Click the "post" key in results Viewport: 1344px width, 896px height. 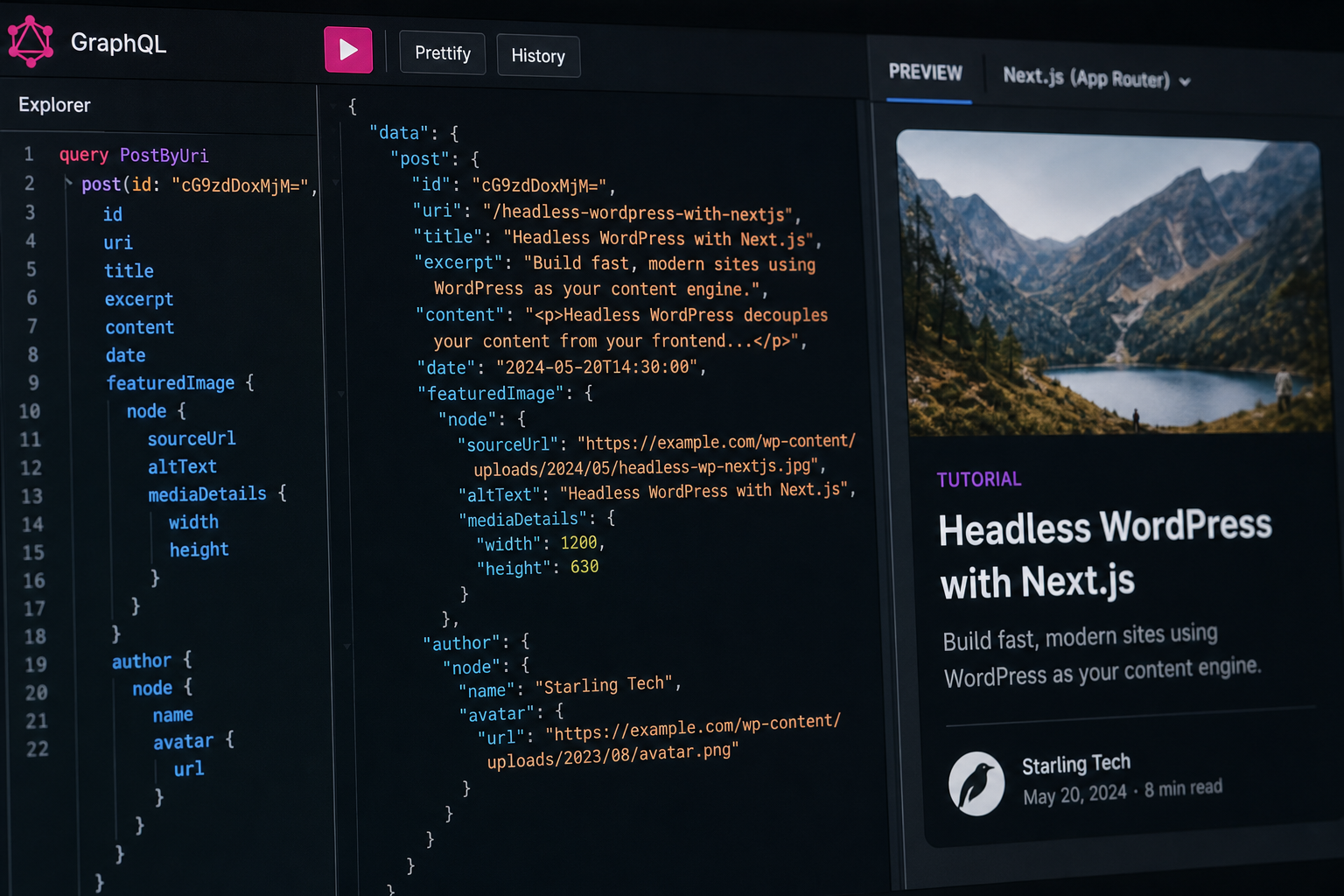tap(420, 159)
